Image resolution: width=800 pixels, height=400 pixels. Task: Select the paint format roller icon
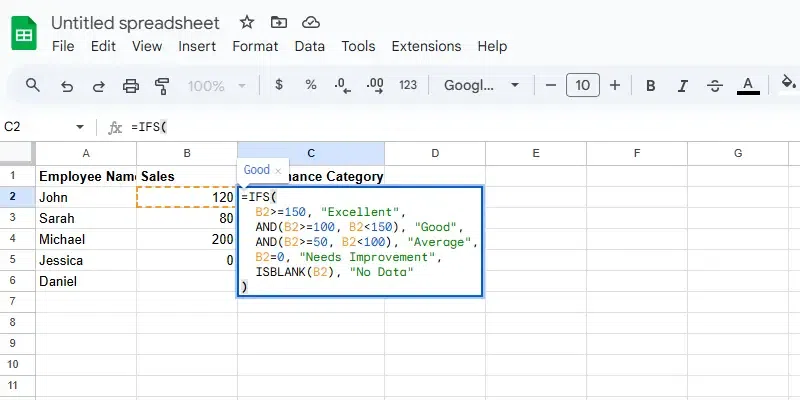(x=161, y=85)
